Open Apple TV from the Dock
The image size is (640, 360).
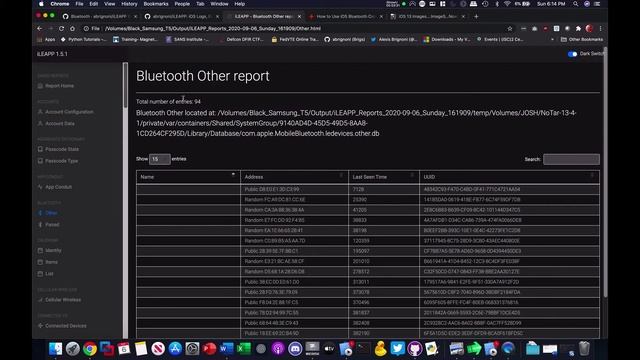pyautogui.click(x=329, y=349)
